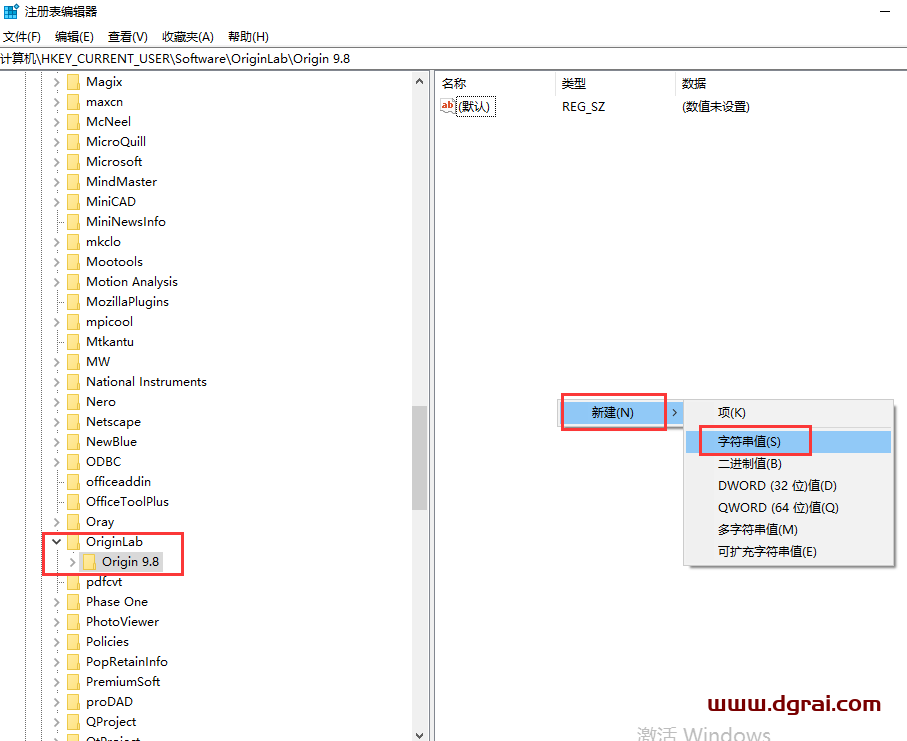907x741 pixels.
Task: Open the 编辑(E) menu
Action: click(x=73, y=36)
